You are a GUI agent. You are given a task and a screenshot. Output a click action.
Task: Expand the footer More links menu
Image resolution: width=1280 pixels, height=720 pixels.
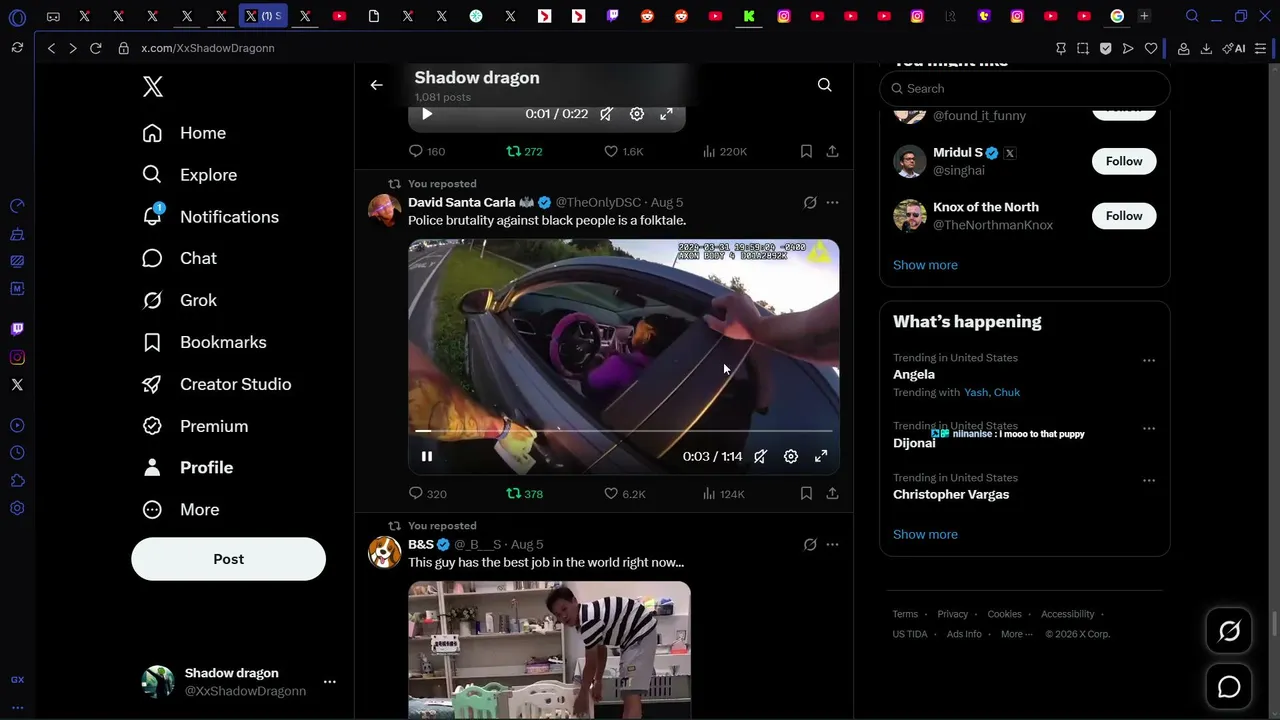(x=1017, y=634)
